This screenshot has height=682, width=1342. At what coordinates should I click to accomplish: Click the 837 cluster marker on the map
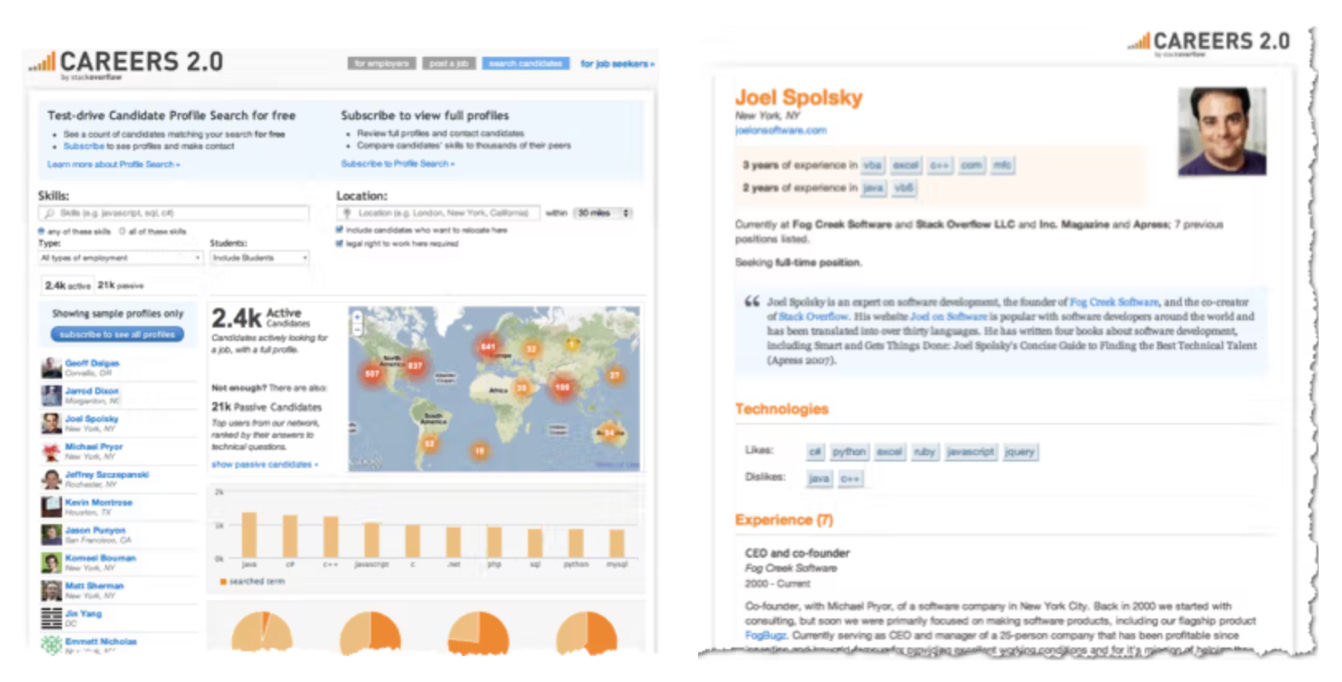[413, 365]
